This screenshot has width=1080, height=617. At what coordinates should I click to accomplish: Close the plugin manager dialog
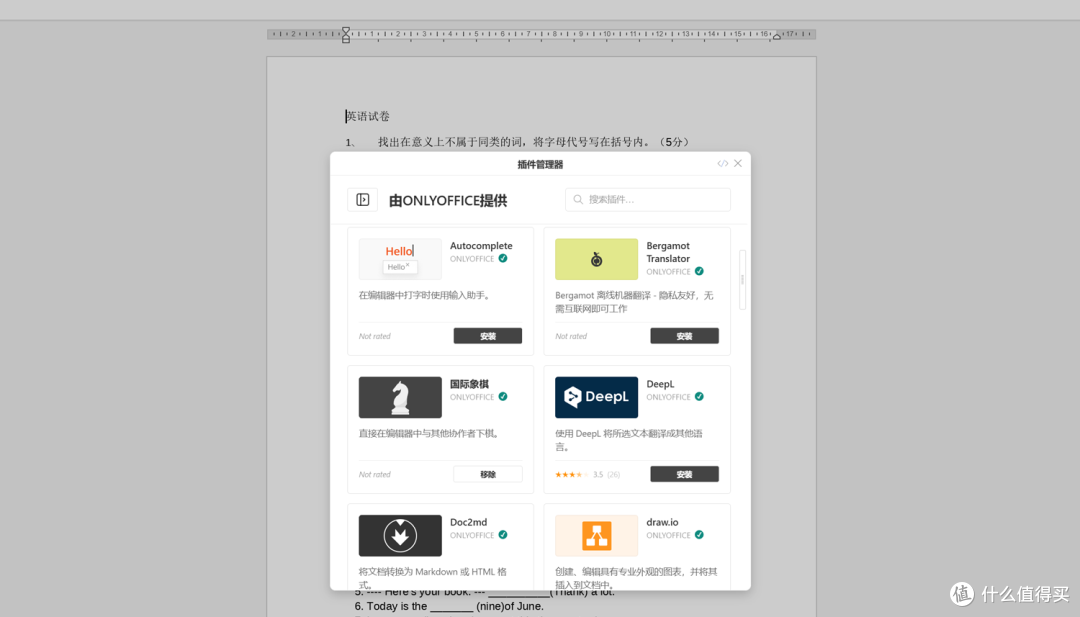pos(738,163)
